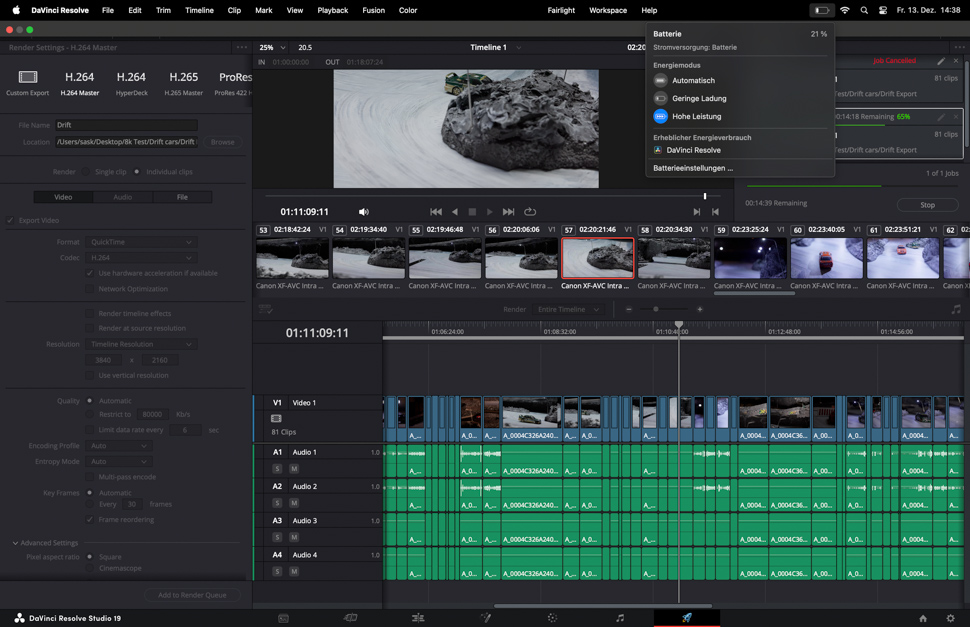970x627 pixels.
Task: Edit the cancelled render job pencil icon
Action: (941, 61)
